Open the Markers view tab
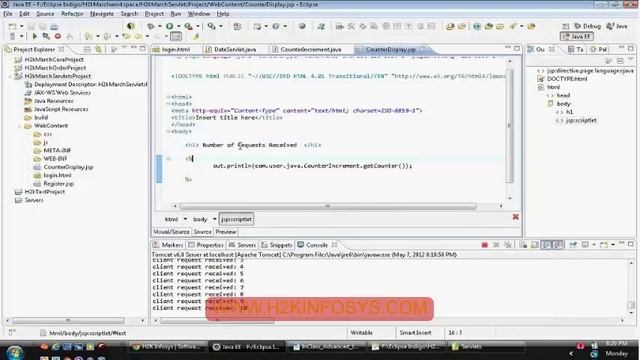Viewport: 640px width, 360px height. pos(168,245)
